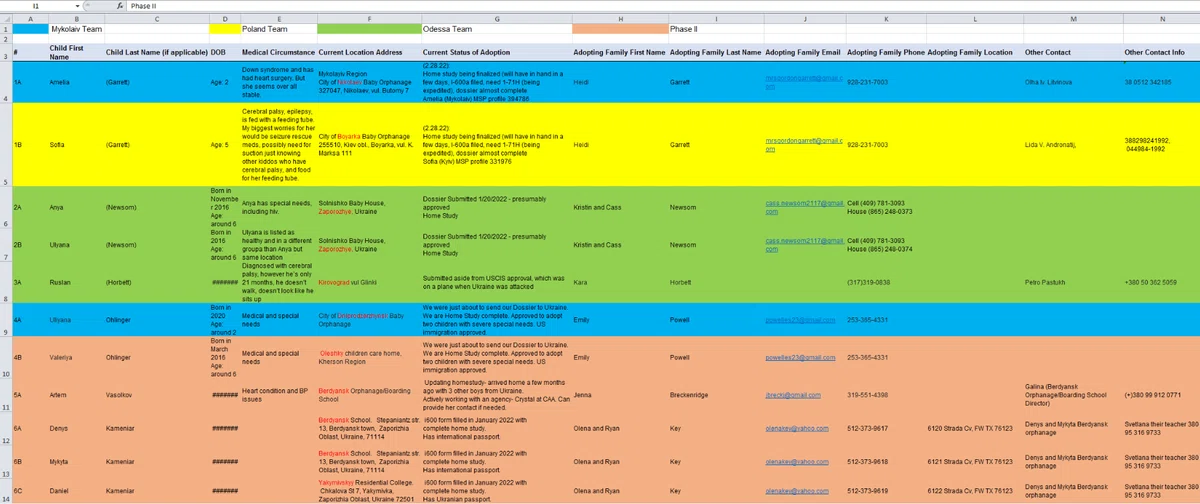Select the 'Kara' first name cell
1200x504 pixels.
click(x=619, y=282)
